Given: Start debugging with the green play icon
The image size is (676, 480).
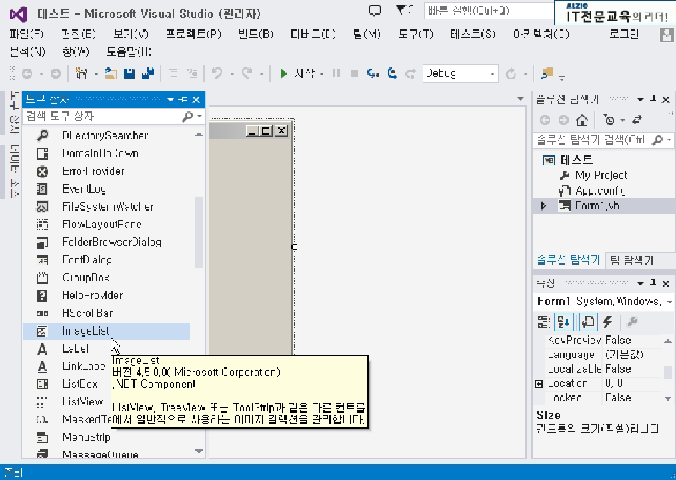Looking at the screenshot, I should click(x=283, y=73).
